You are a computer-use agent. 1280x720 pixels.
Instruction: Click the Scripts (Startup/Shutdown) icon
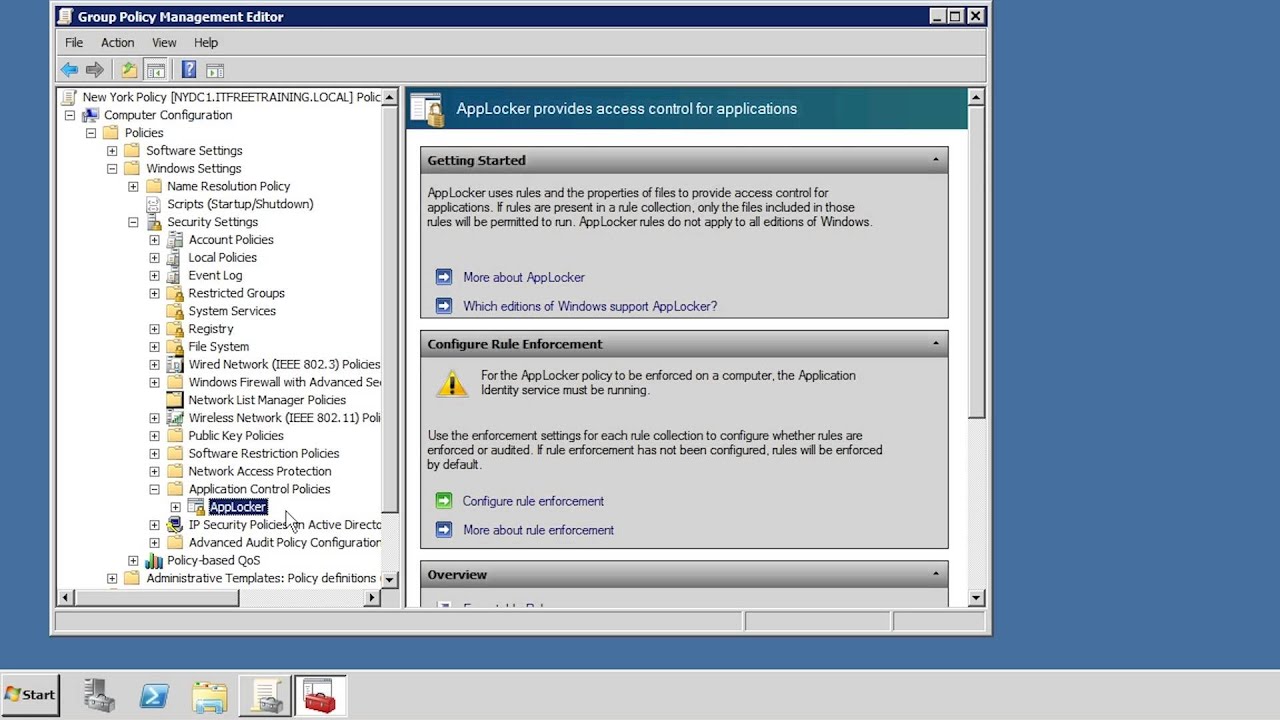153,204
